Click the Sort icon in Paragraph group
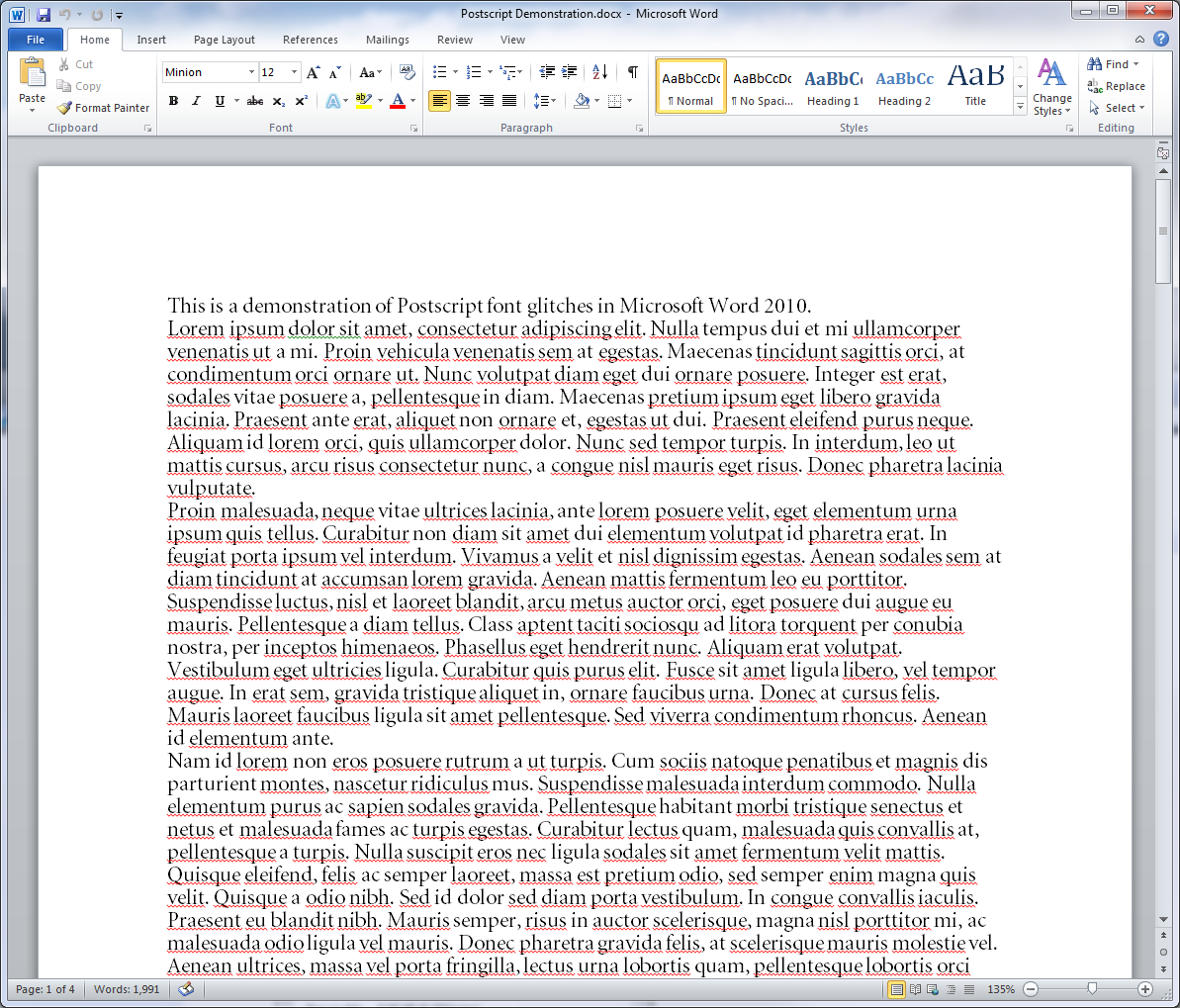The width and height of the screenshot is (1180, 1008). tap(599, 72)
